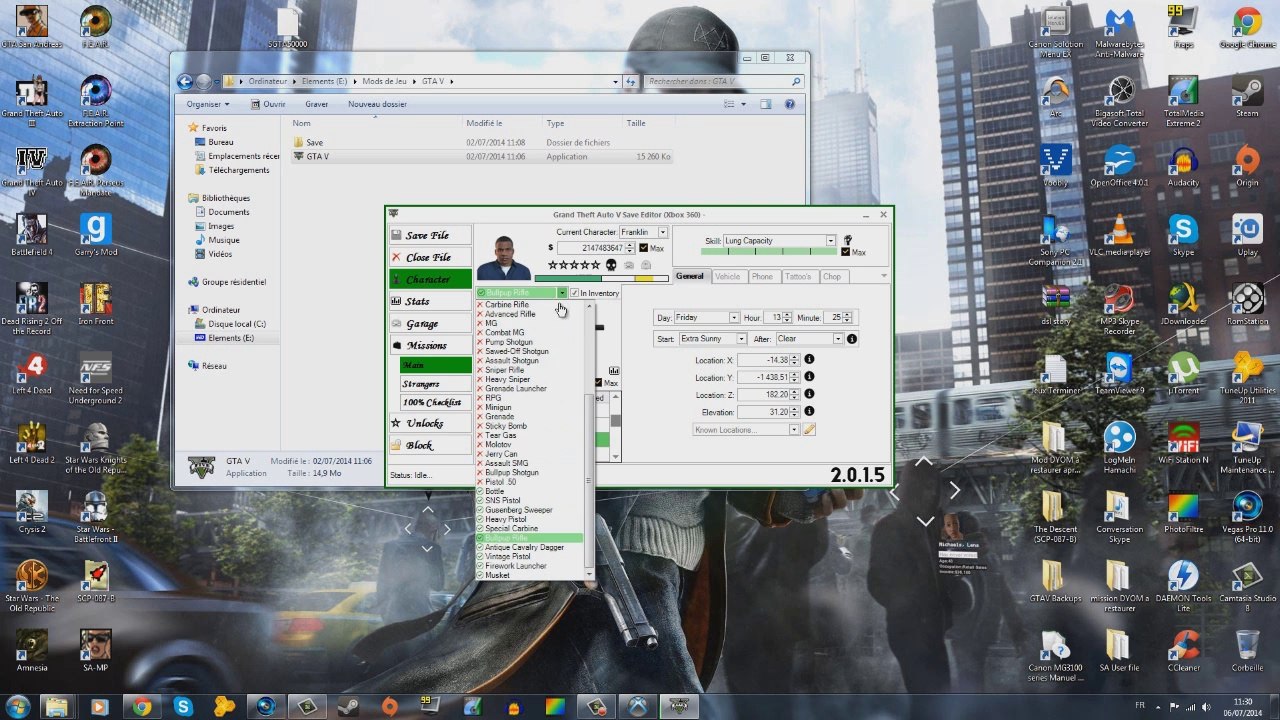Click Close File in the save editor sidebar
The width and height of the screenshot is (1280, 720).
[430, 257]
